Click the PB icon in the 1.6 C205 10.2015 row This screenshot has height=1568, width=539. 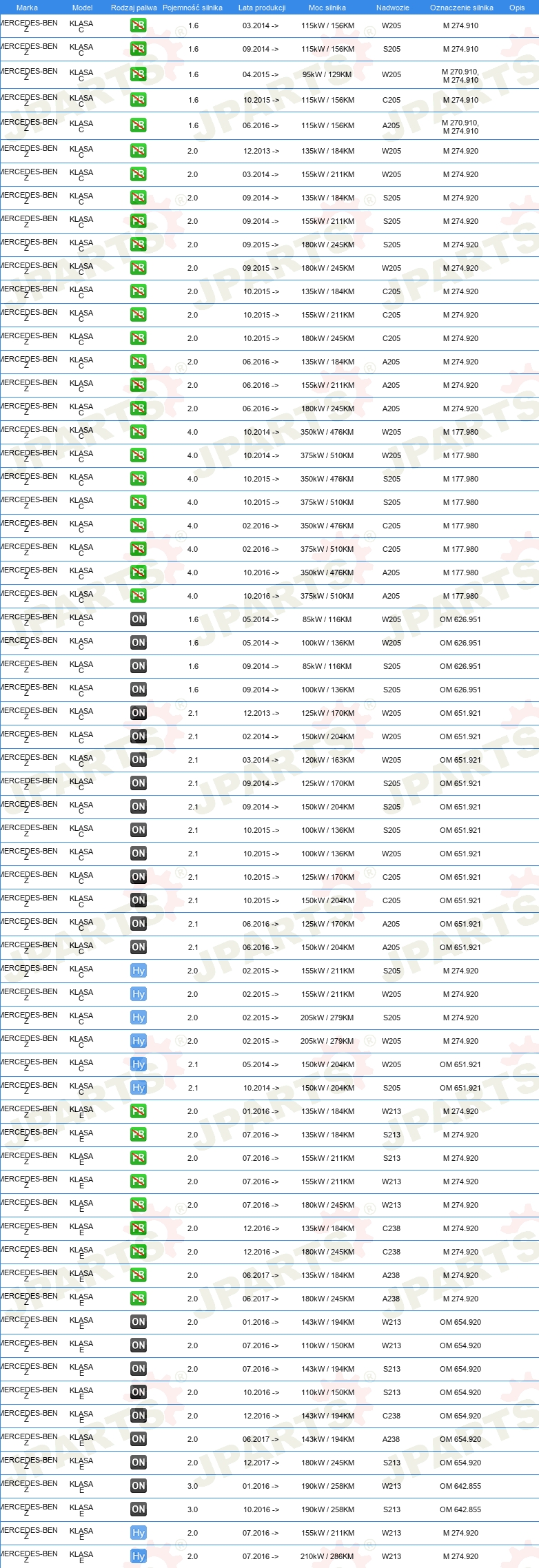tap(139, 100)
